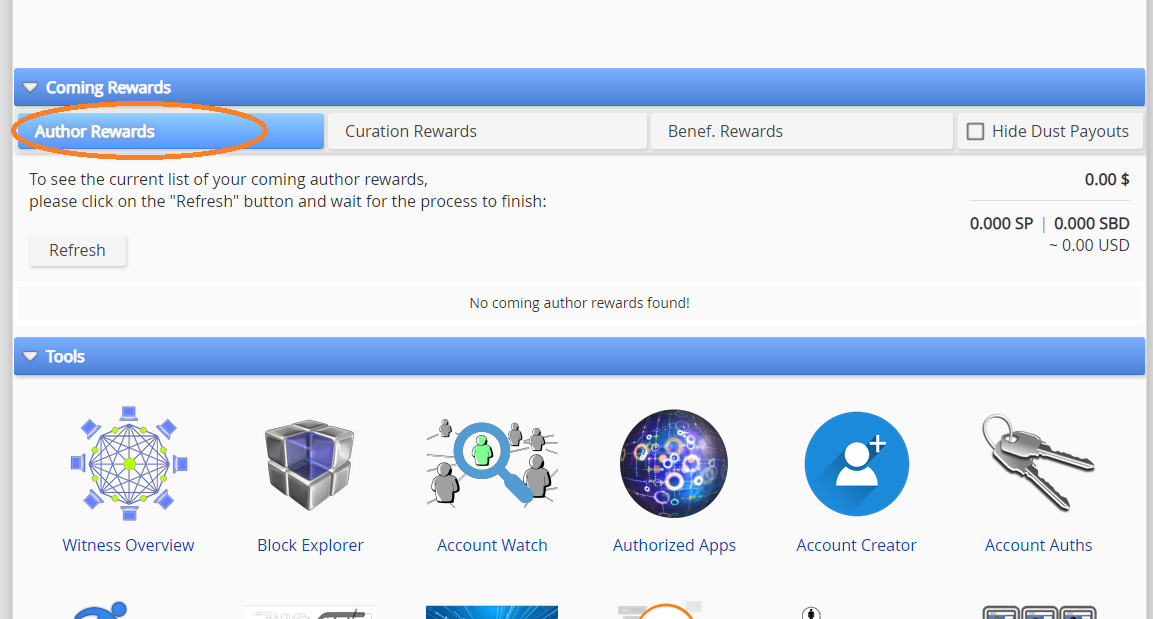Select the Author Rewards tab
1153x619 pixels.
point(171,131)
